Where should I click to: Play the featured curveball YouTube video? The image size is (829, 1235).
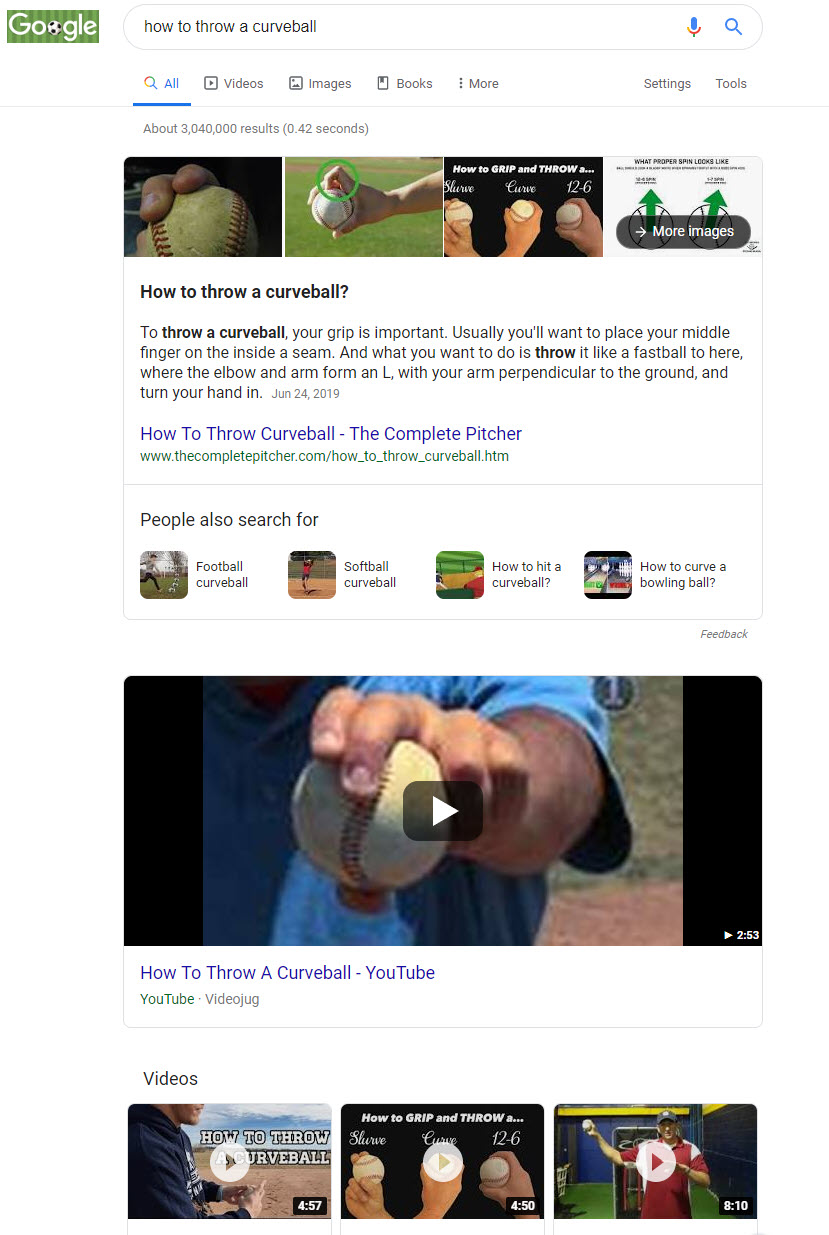click(443, 811)
